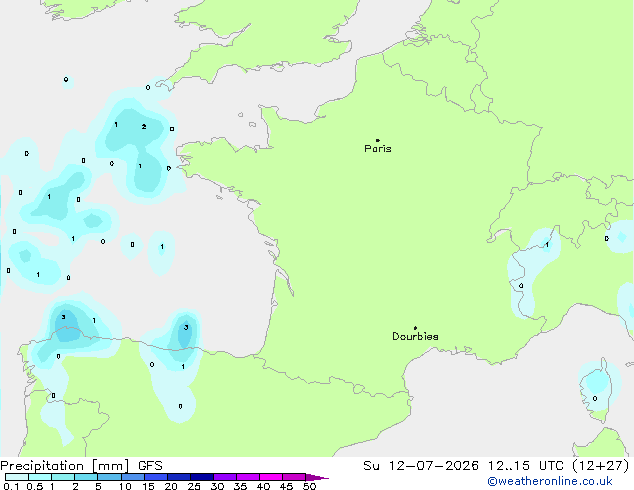Image resolution: width=634 pixels, height=490 pixels.
Task: Pick the legend swatch between 2 and 5
Action: pyautogui.click(x=86, y=477)
